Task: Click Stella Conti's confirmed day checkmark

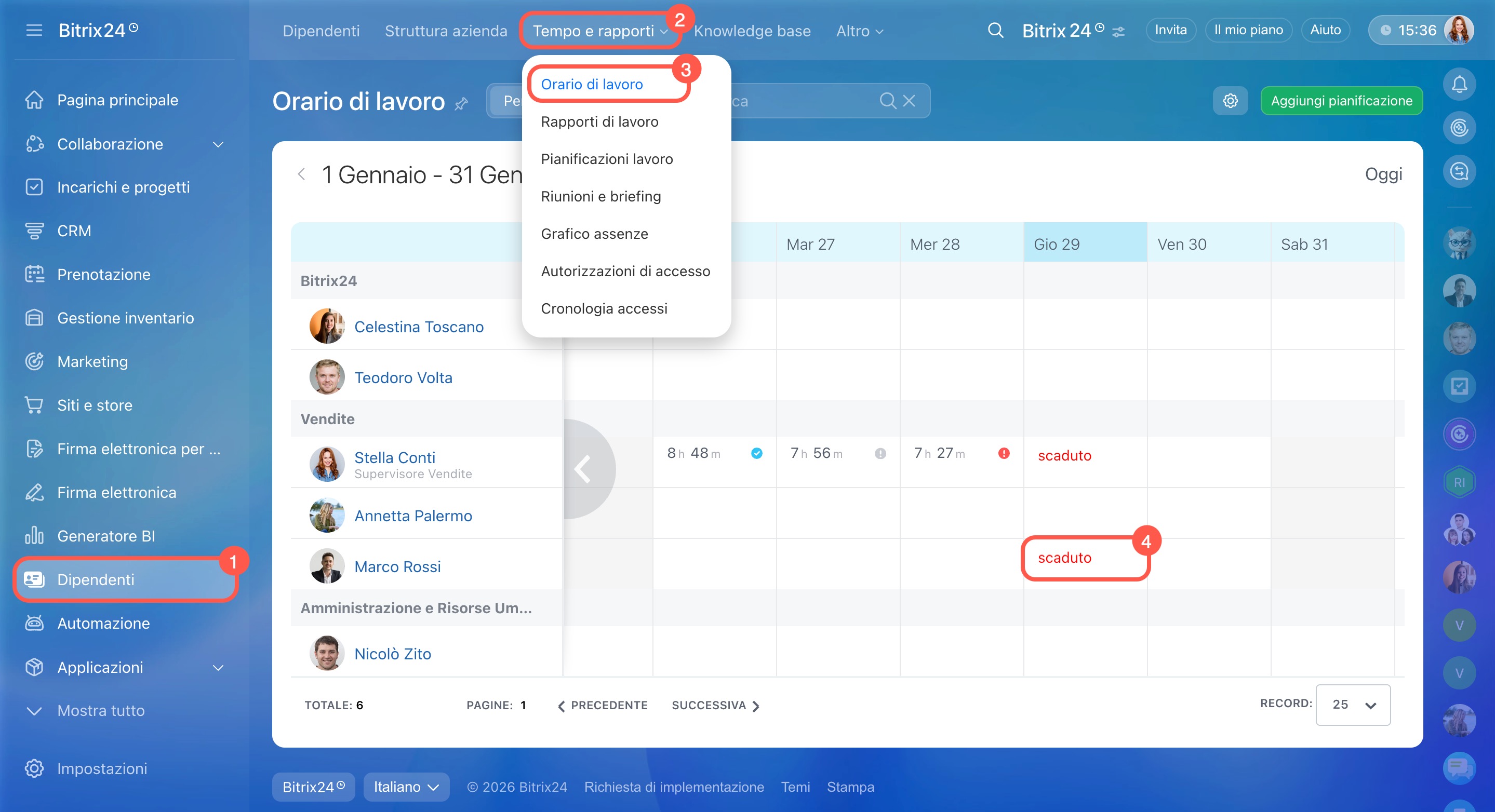Action: click(x=756, y=453)
